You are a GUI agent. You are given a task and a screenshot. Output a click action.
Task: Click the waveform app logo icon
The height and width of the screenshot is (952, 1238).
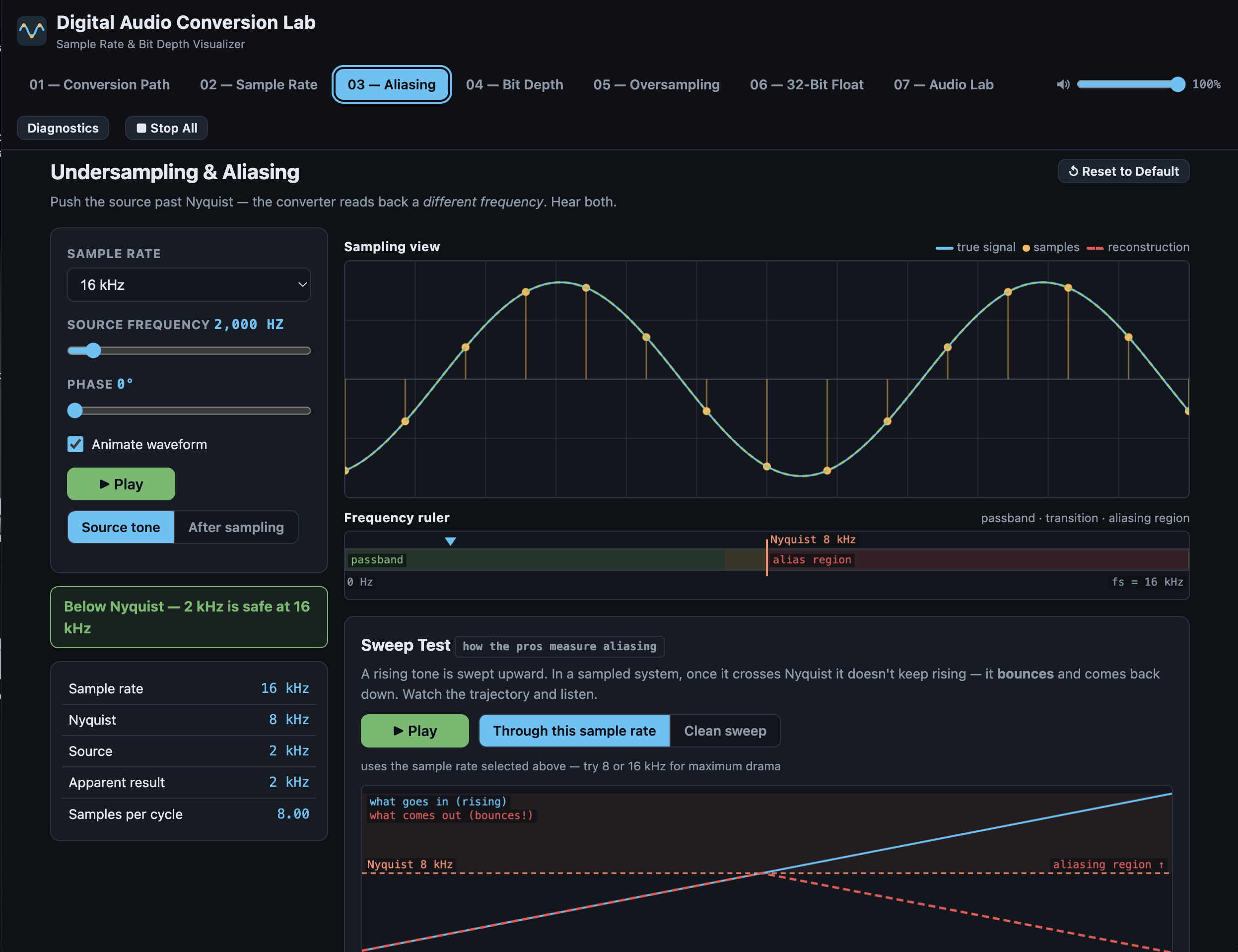(32, 31)
